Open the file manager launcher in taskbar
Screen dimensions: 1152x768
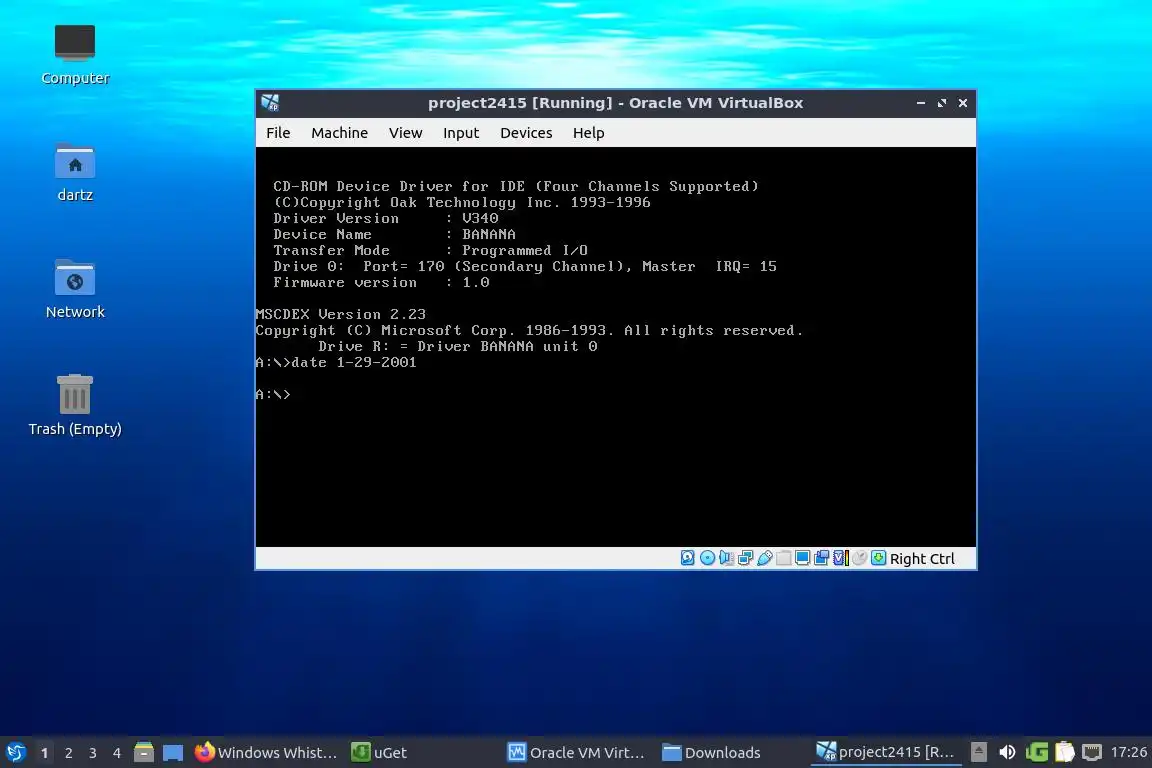coord(144,752)
